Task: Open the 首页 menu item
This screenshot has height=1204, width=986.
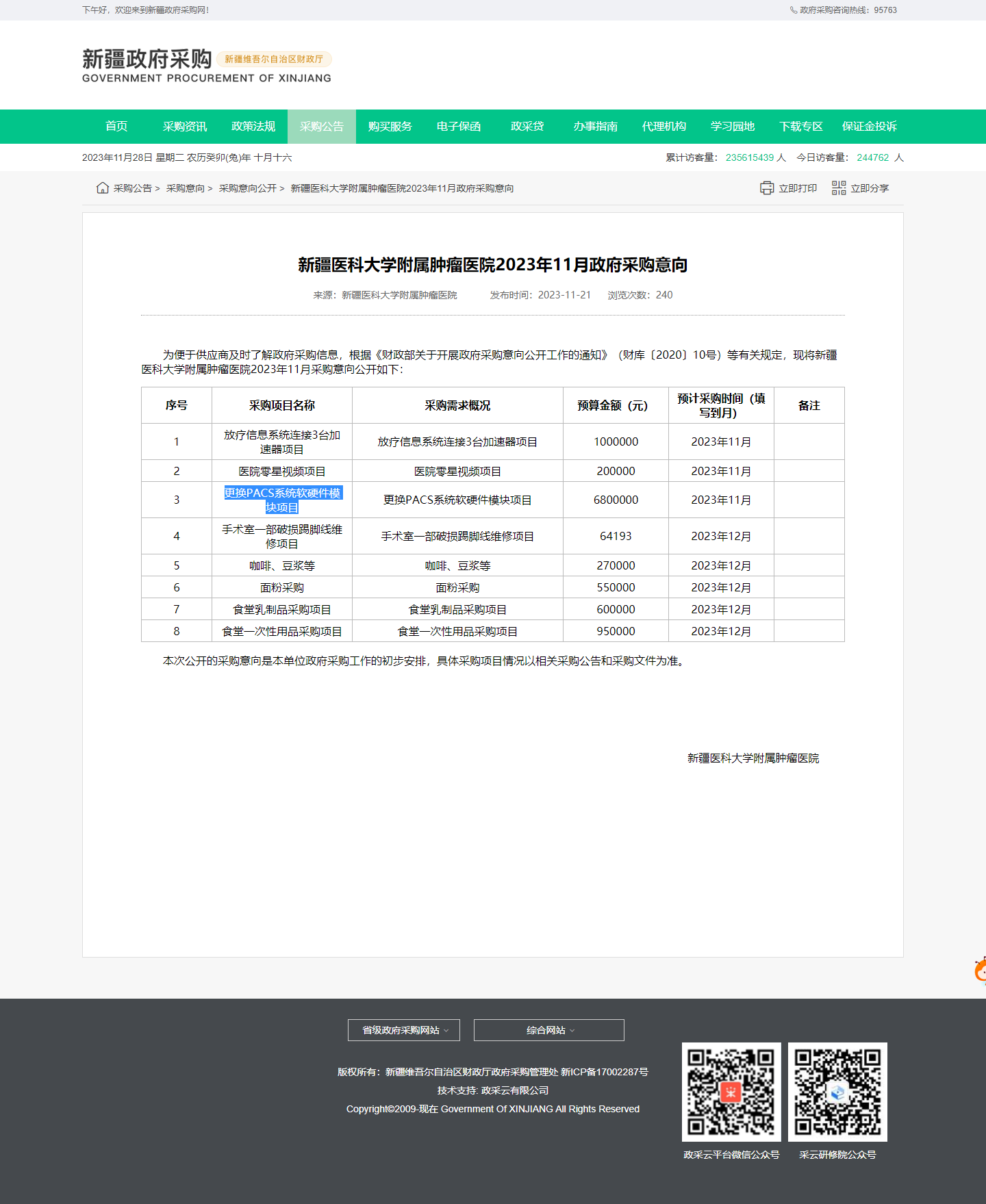Action: coord(116,127)
